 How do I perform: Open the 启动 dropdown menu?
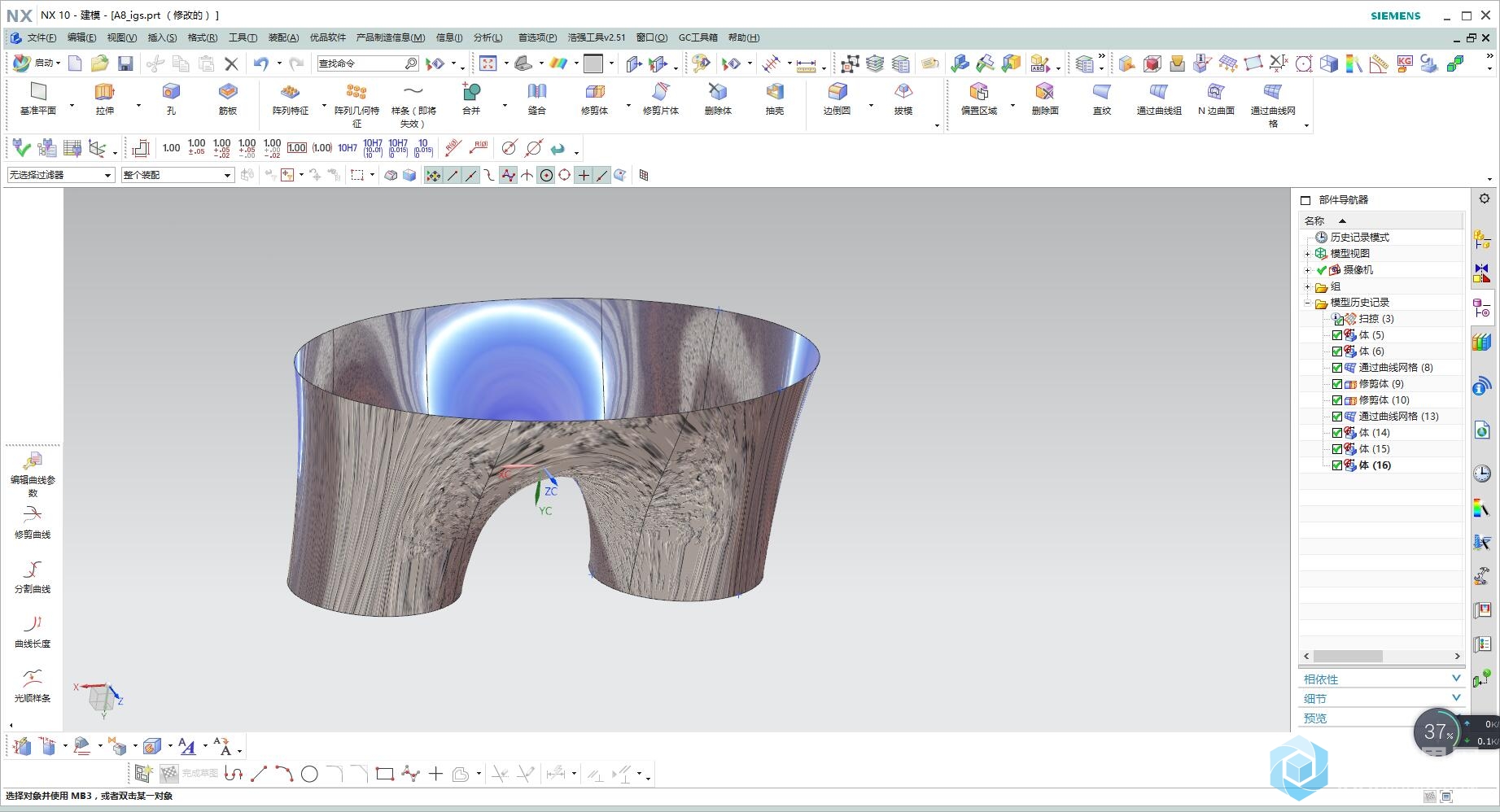pos(37,63)
